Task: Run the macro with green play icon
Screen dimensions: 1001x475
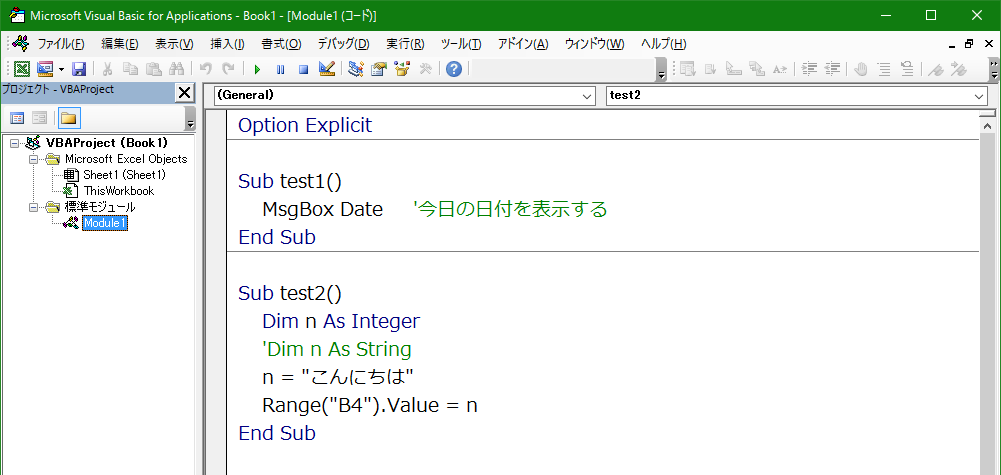Action: click(x=257, y=69)
